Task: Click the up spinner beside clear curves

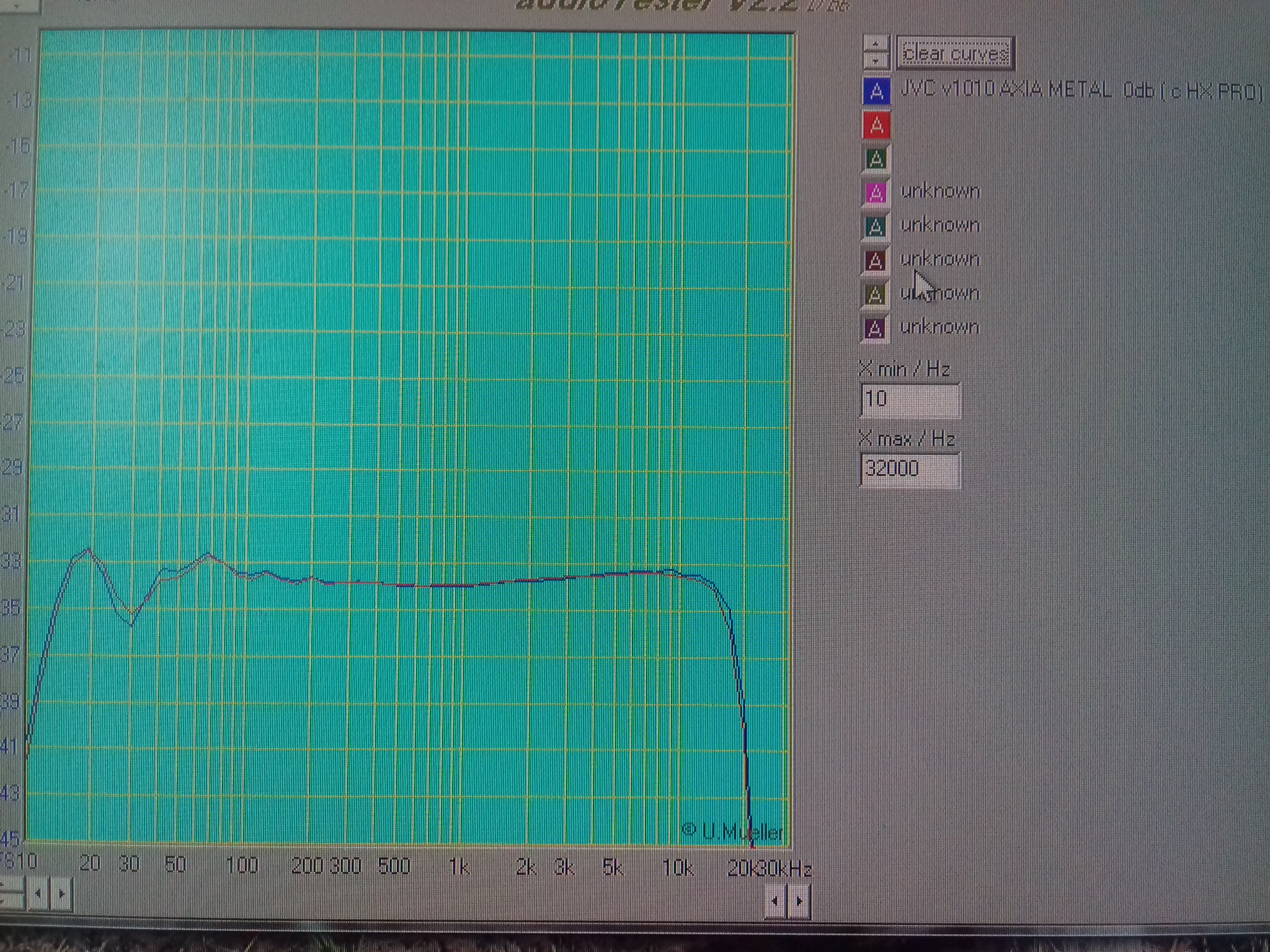Action: pos(876,43)
